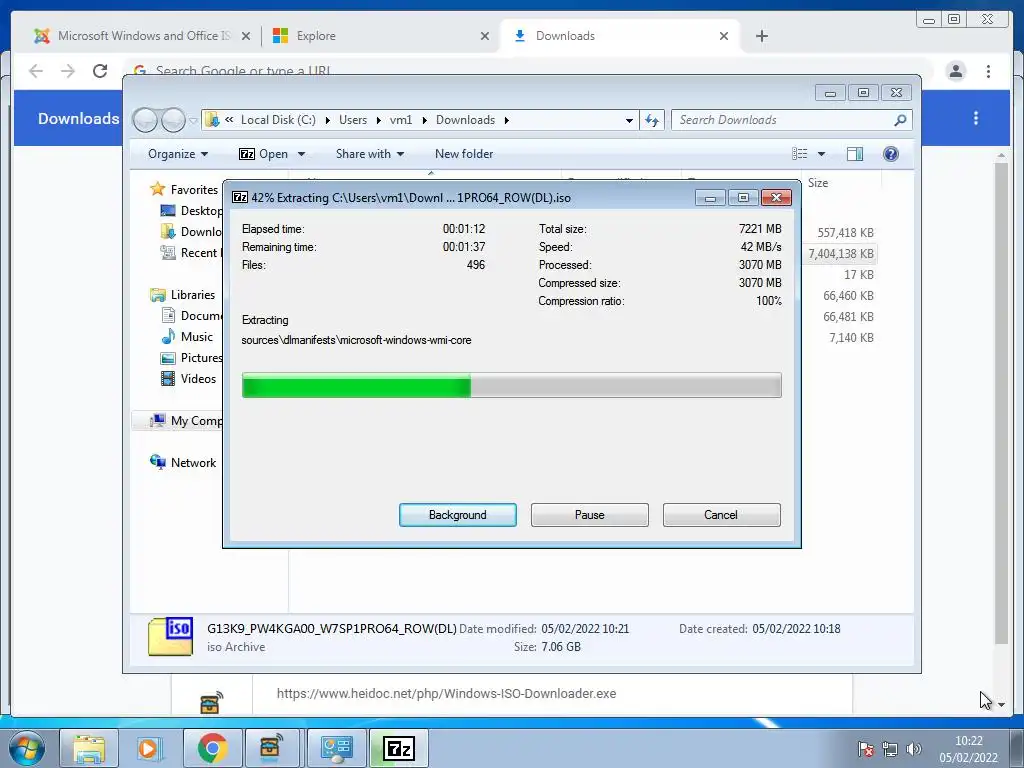Click the Action Center flag tray icon
Viewport: 1024px width, 768px height.
tap(865, 749)
